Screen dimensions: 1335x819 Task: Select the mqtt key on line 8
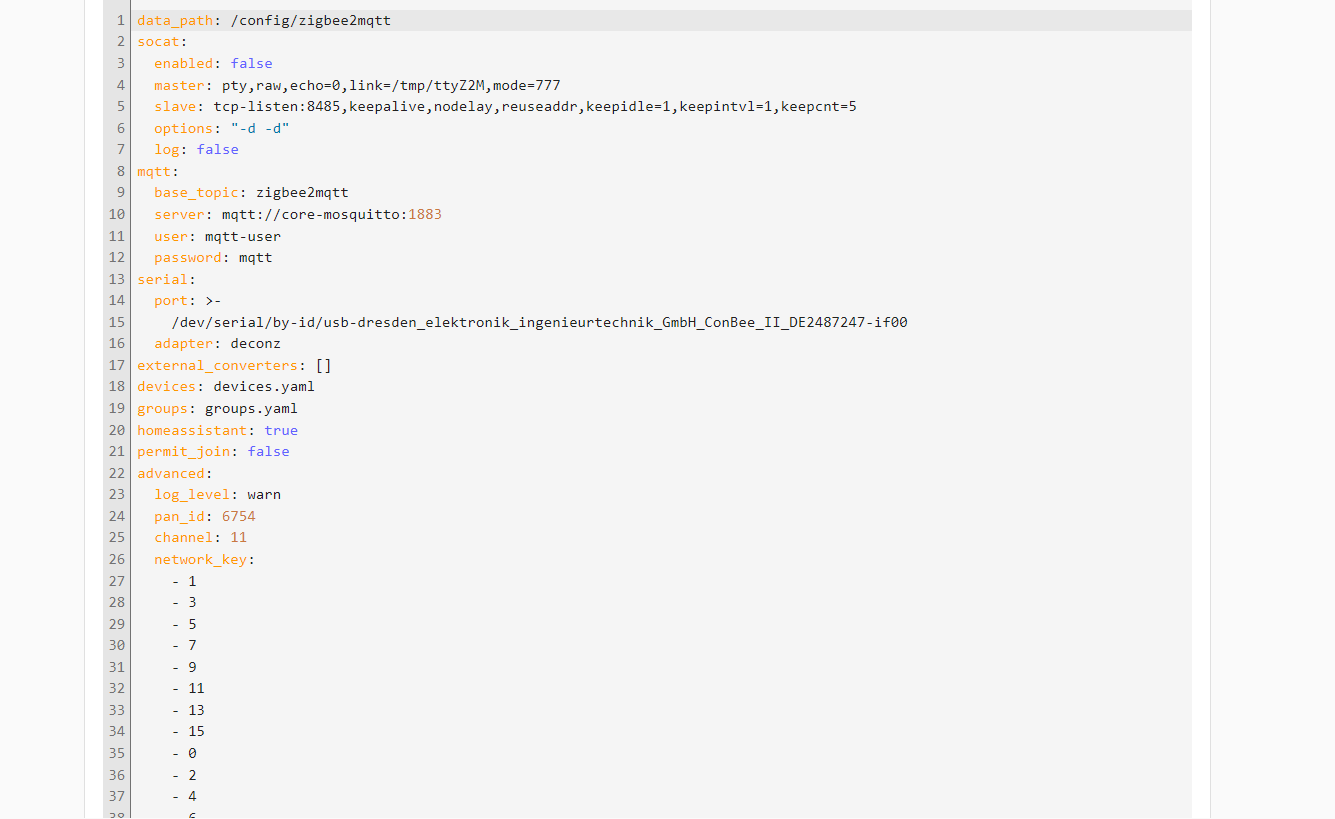[x=151, y=170]
